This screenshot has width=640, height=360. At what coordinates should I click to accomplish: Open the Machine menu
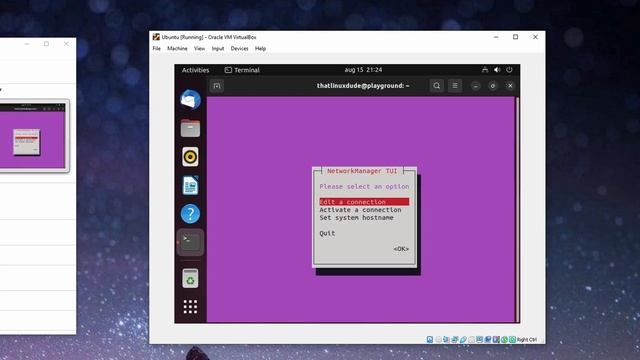tap(177, 48)
